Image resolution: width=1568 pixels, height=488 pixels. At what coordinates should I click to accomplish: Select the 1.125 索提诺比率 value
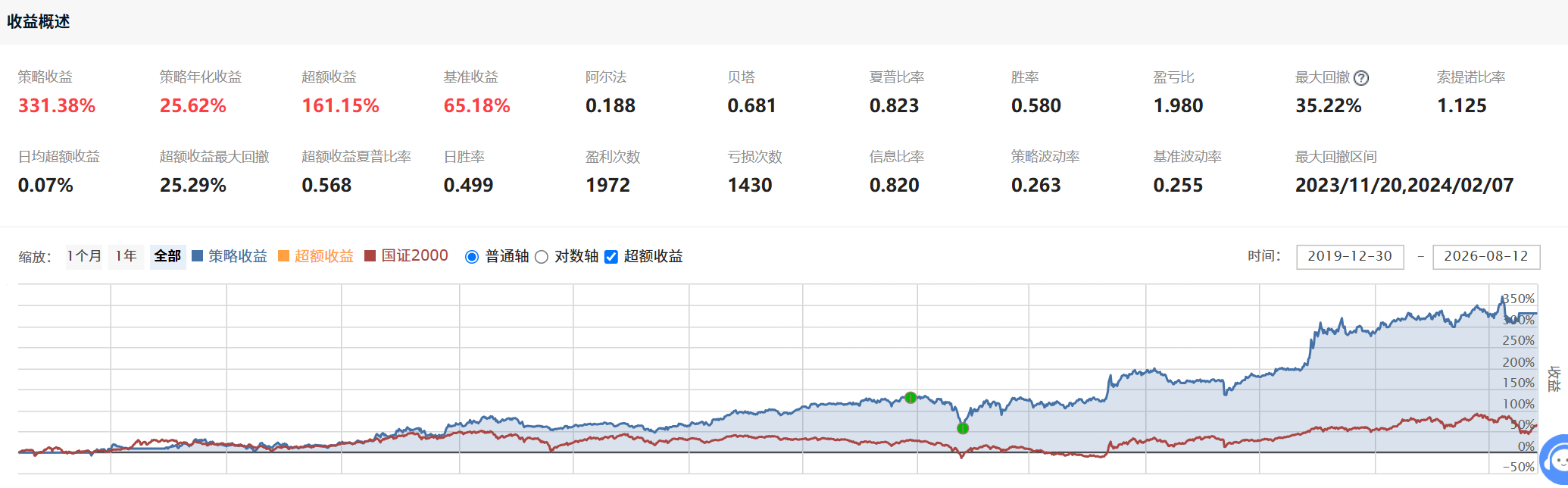pyautogui.click(x=1462, y=106)
